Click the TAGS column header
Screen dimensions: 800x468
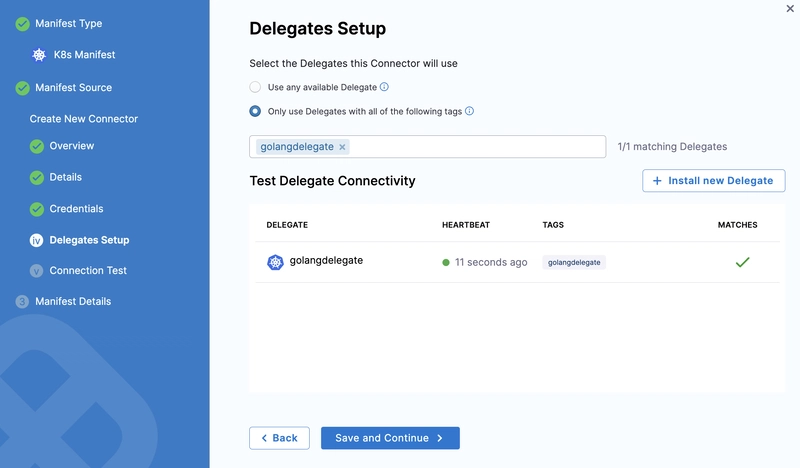point(553,225)
